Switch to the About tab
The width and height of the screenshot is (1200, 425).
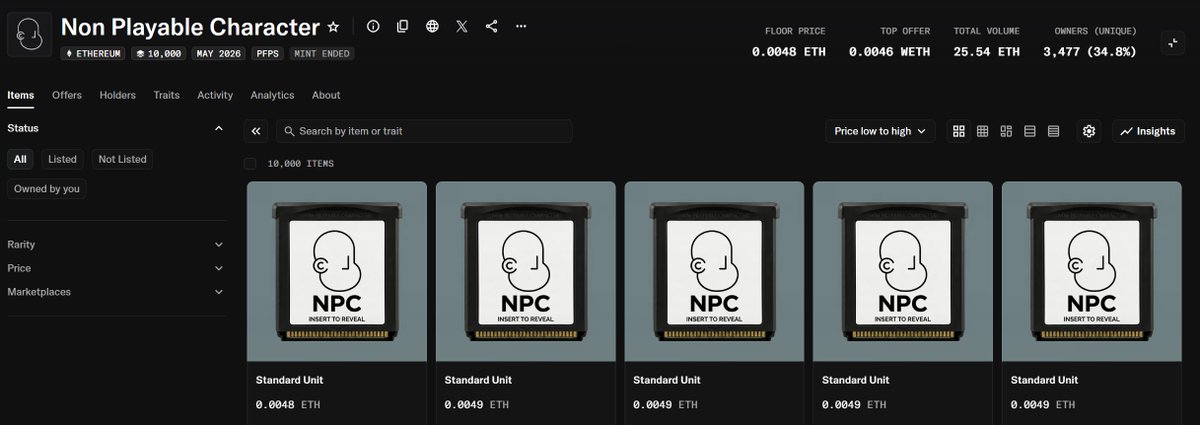pyautogui.click(x=326, y=95)
